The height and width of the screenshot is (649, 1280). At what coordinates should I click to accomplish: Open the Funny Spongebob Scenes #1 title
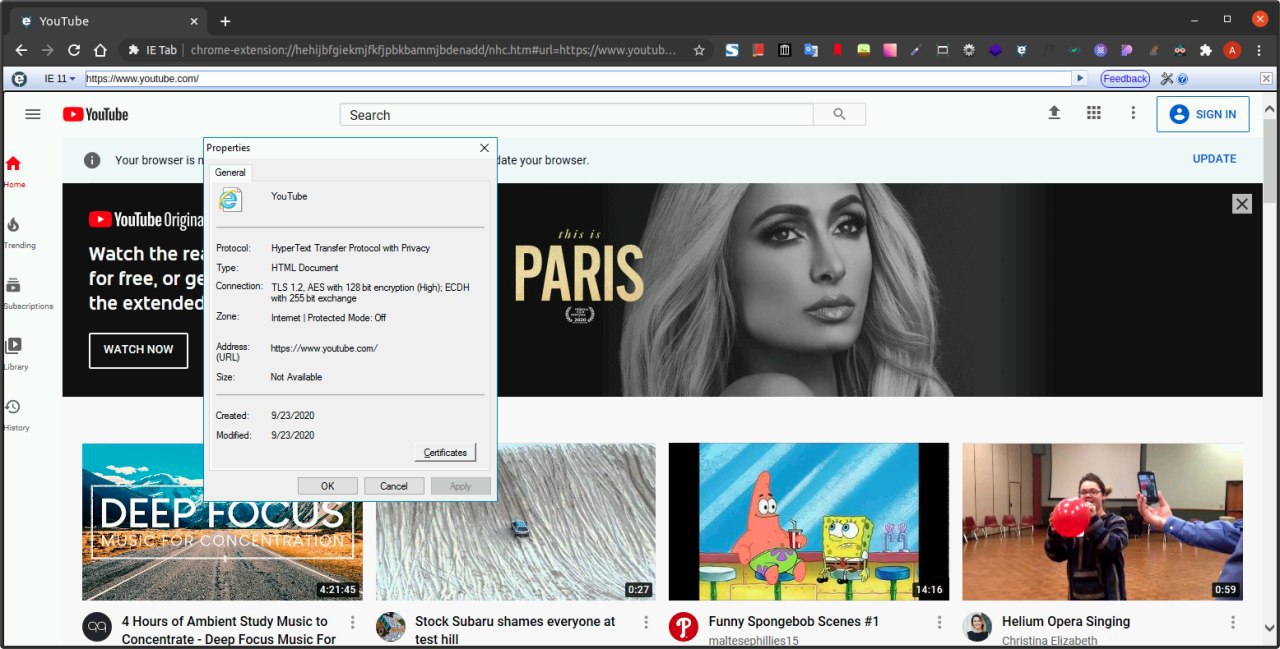794,622
